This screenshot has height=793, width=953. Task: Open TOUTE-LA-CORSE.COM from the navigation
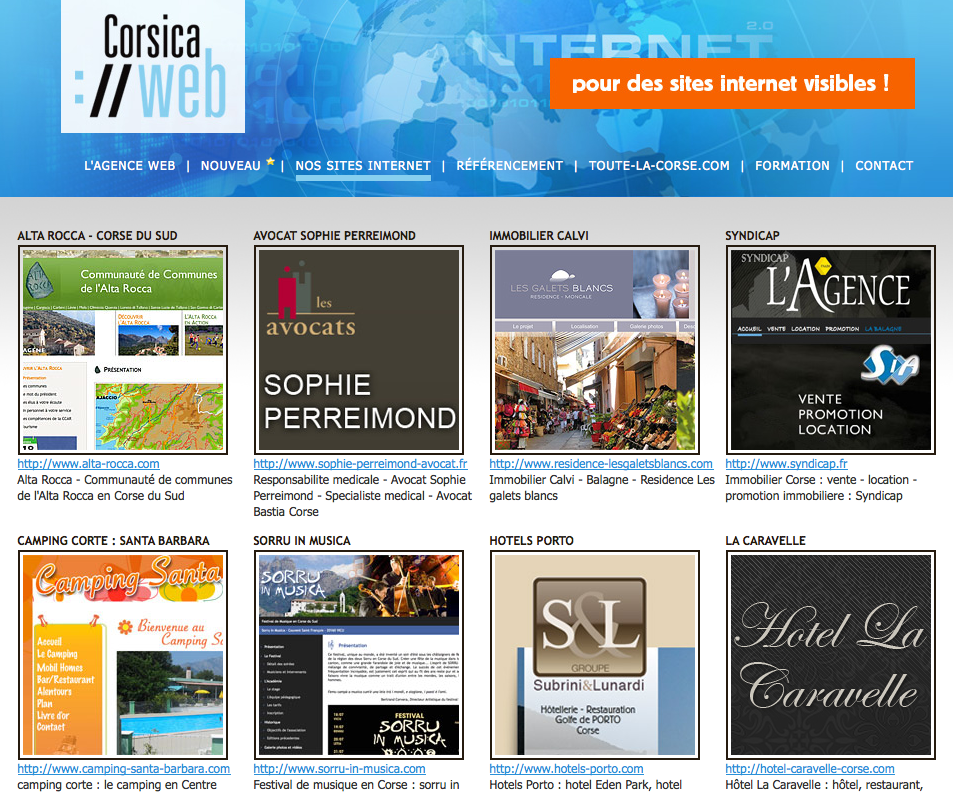[x=659, y=166]
